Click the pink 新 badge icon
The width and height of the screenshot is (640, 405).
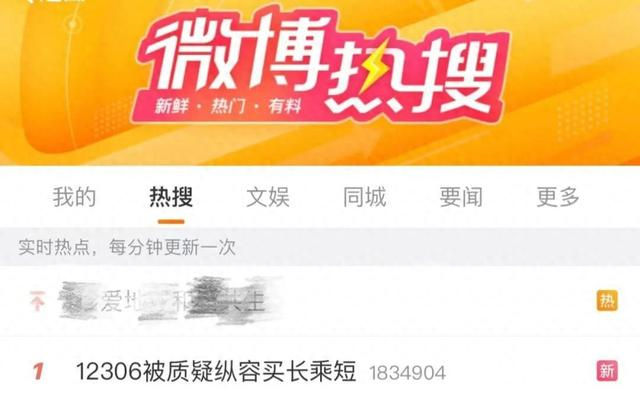coord(607,371)
